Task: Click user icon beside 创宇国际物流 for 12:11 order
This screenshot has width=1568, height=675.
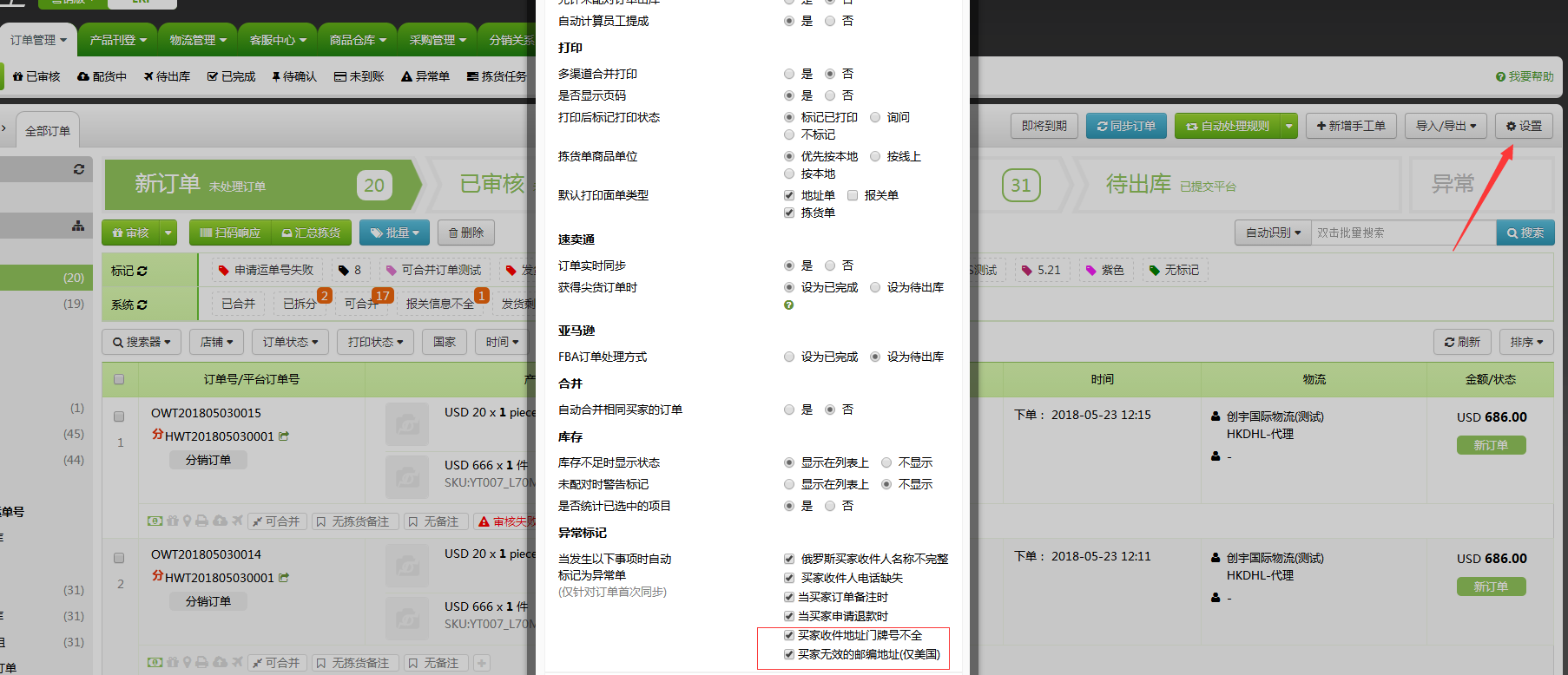Action: coord(1216,558)
